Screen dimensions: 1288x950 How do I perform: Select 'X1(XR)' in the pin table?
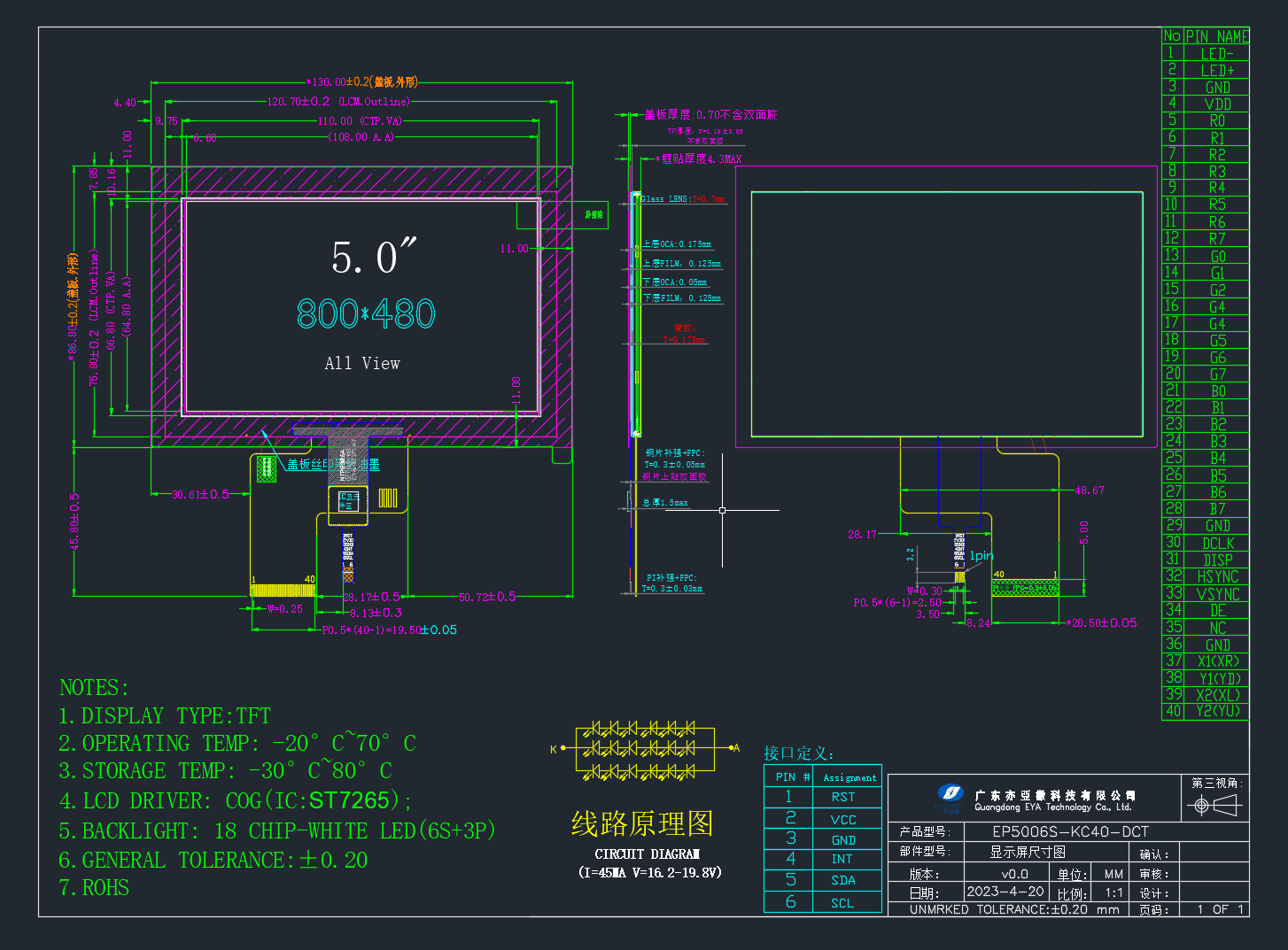tap(1218, 661)
